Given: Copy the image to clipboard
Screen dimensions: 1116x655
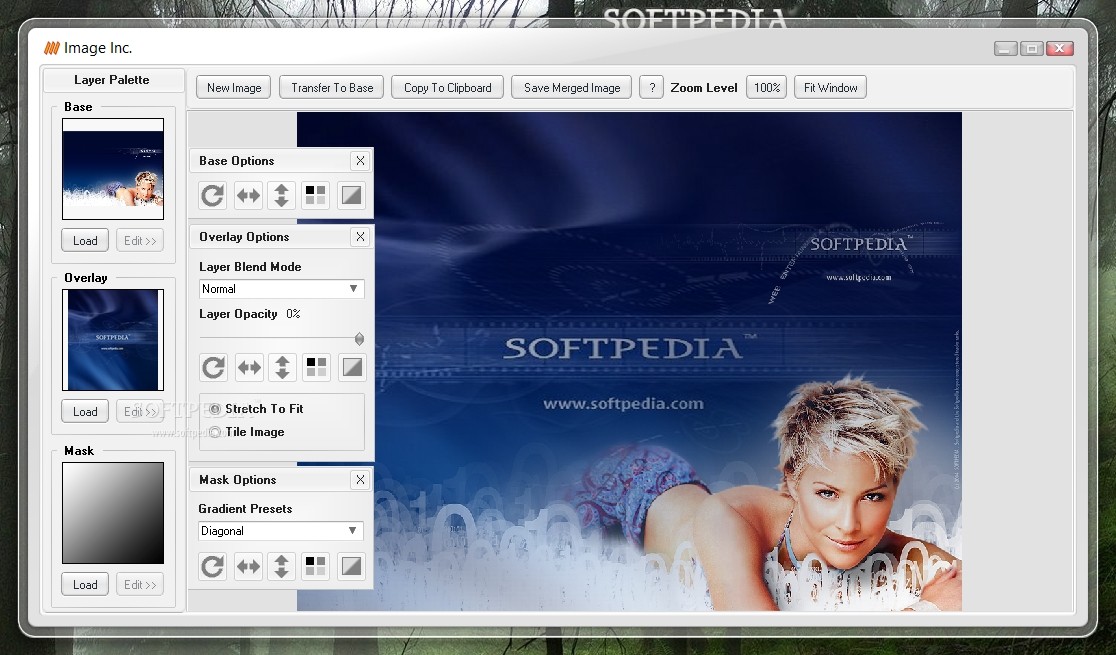Looking at the screenshot, I should [x=448, y=88].
